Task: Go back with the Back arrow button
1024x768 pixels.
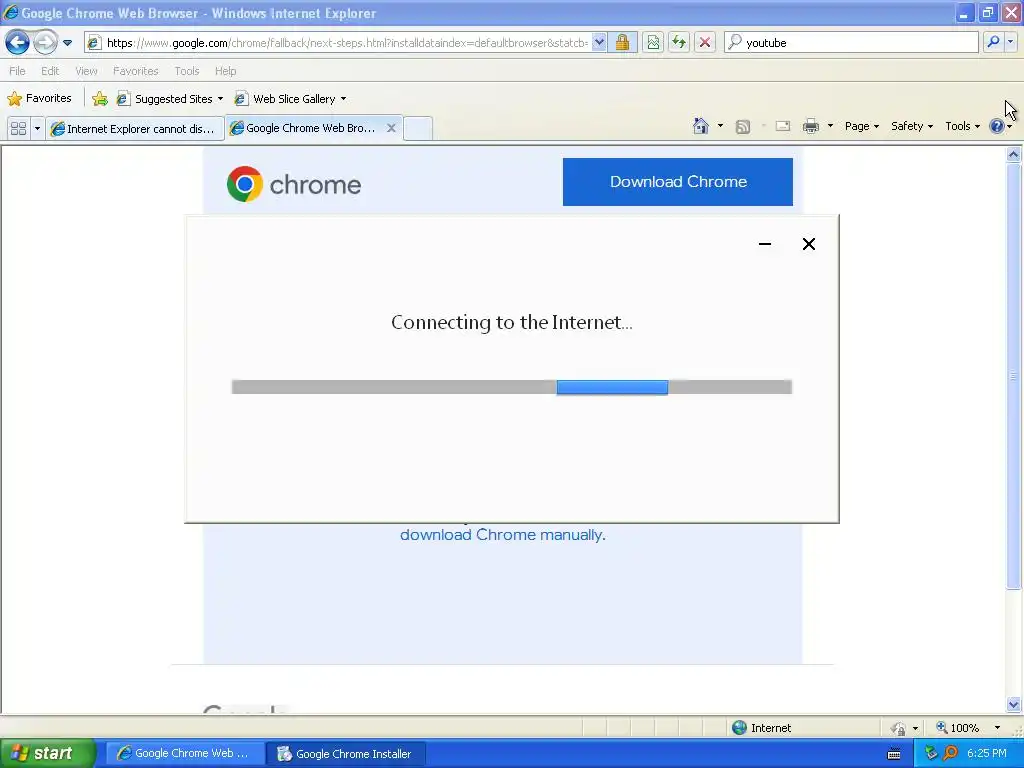Action: [x=17, y=42]
